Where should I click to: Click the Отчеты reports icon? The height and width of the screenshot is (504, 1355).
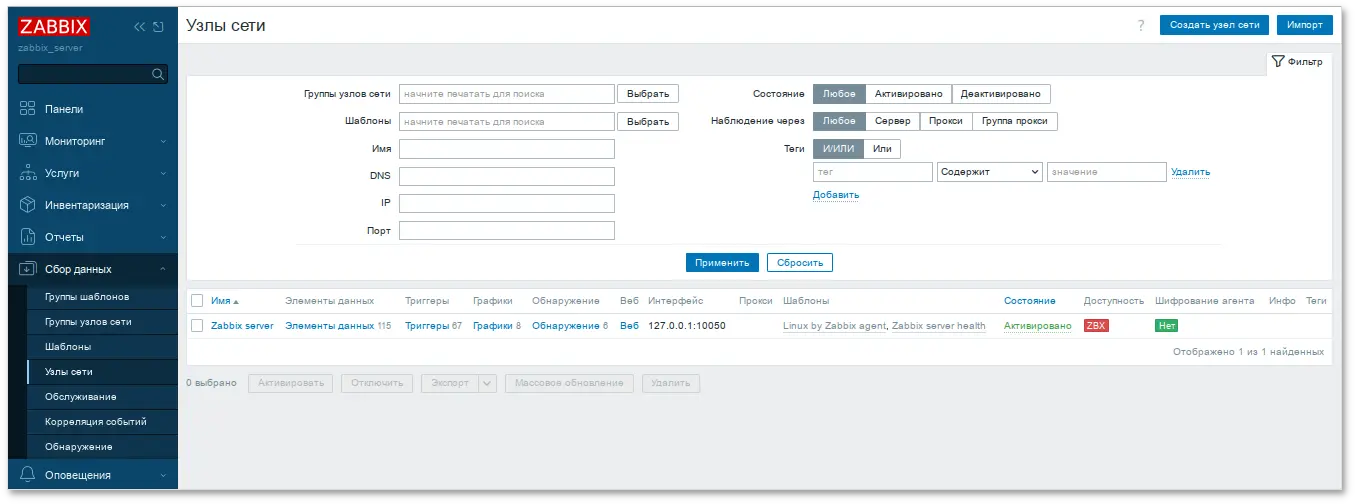(28, 237)
